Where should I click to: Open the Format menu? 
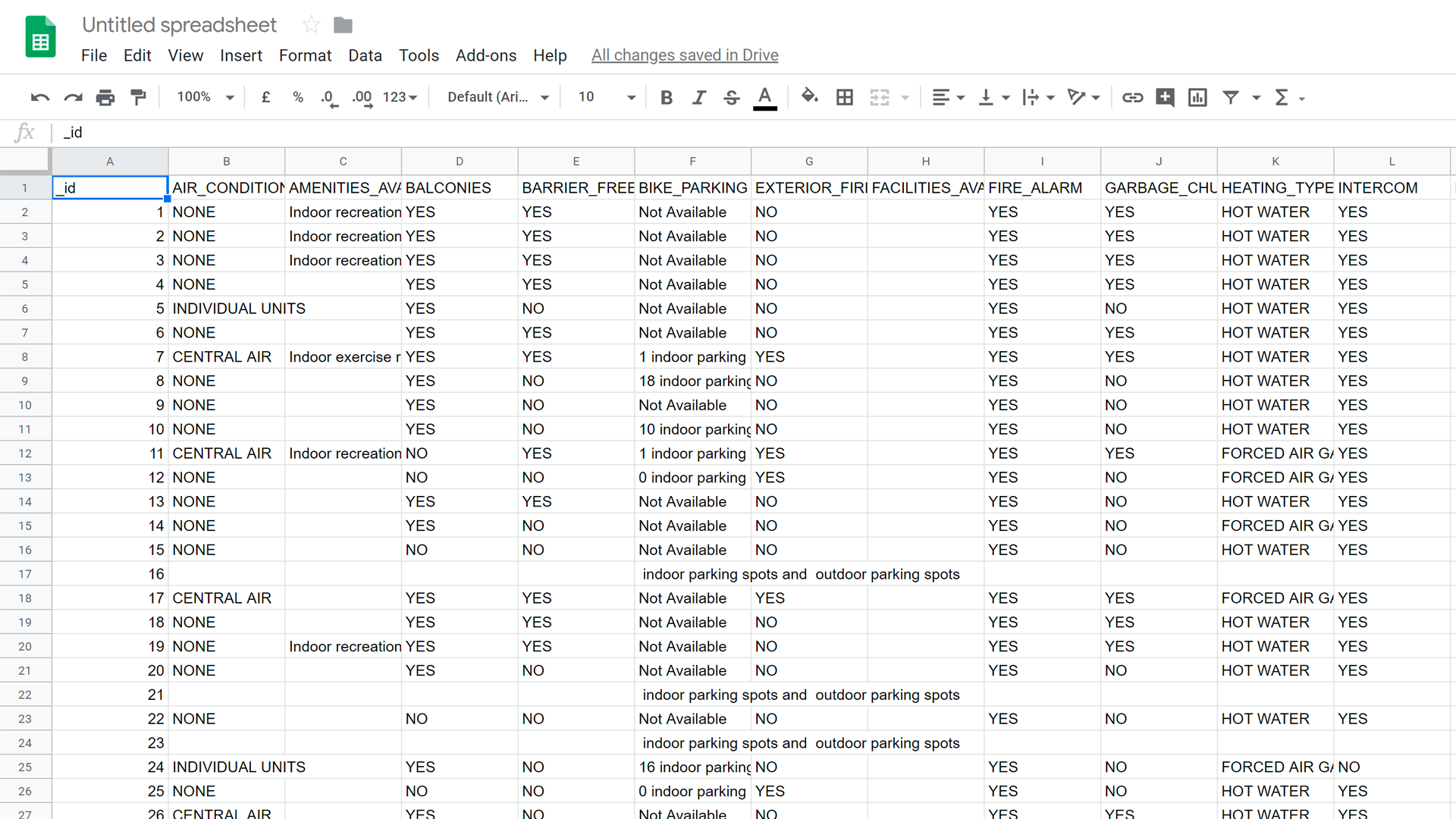(x=305, y=55)
